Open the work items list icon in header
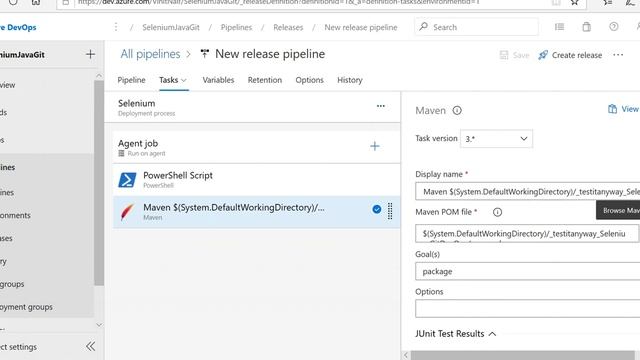Screen dimensions: 640x360 click(x=559, y=27)
